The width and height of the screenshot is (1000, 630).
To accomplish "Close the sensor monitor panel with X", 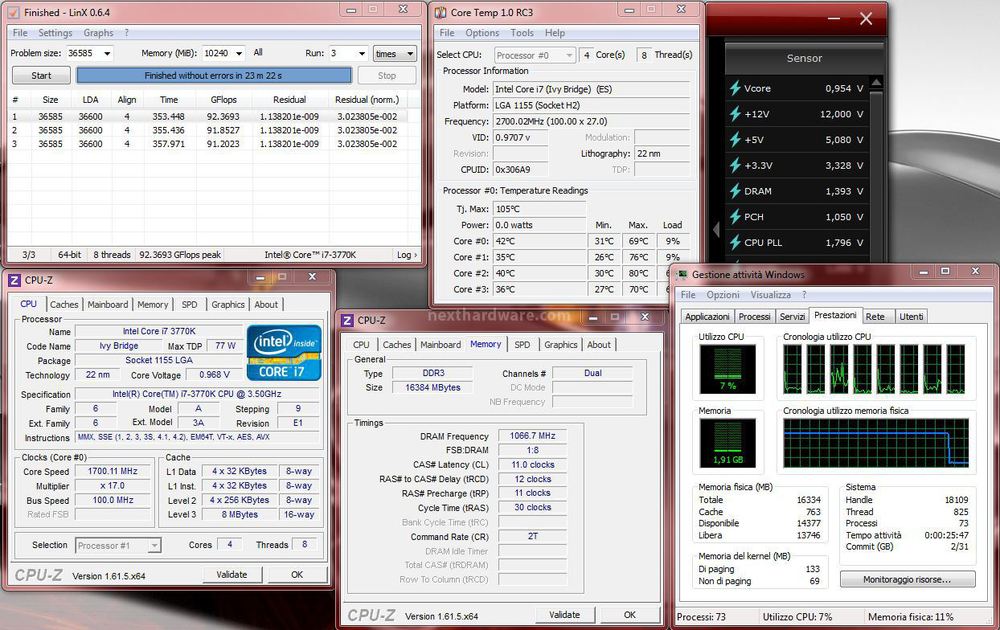I will [x=865, y=18].
